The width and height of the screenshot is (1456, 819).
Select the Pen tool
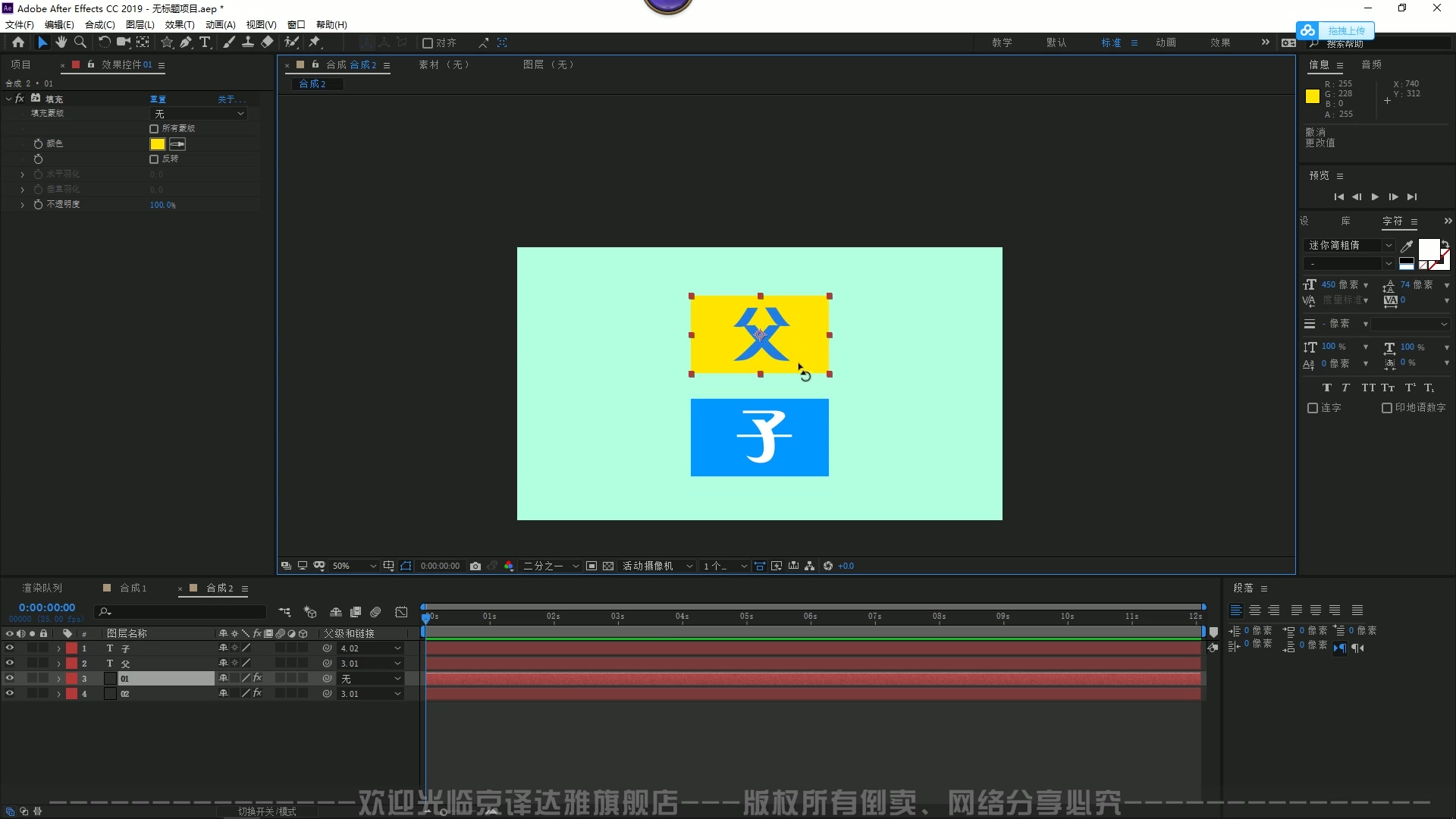tap(186, 42)
